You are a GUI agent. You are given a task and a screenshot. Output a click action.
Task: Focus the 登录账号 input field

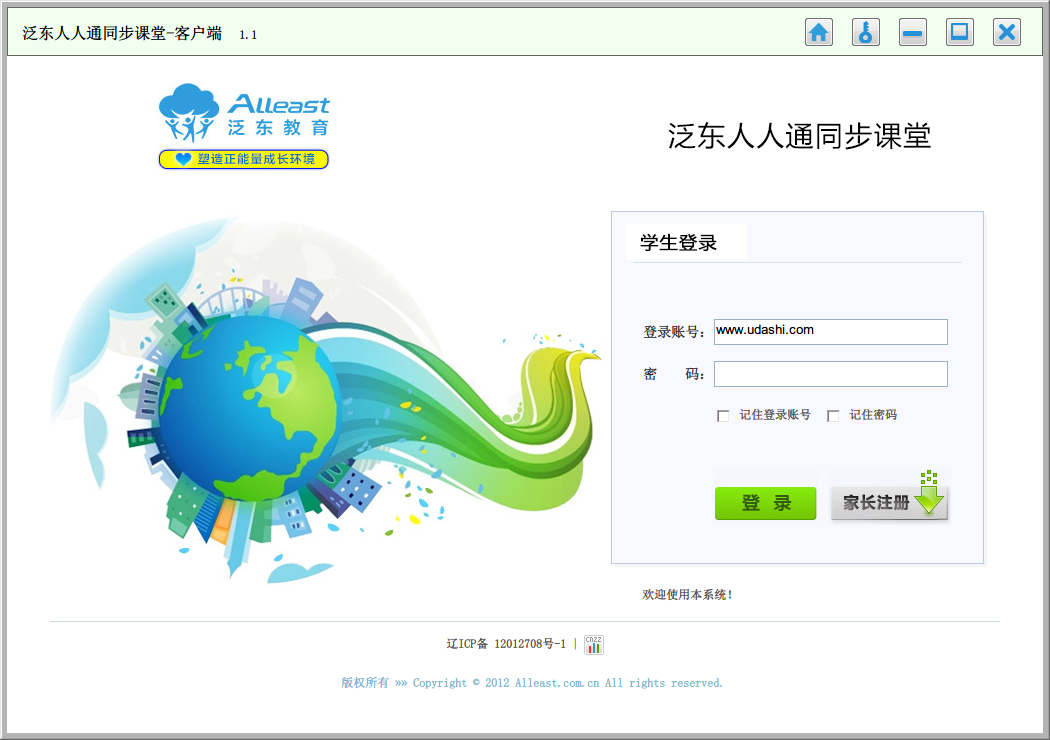point(830,332)
